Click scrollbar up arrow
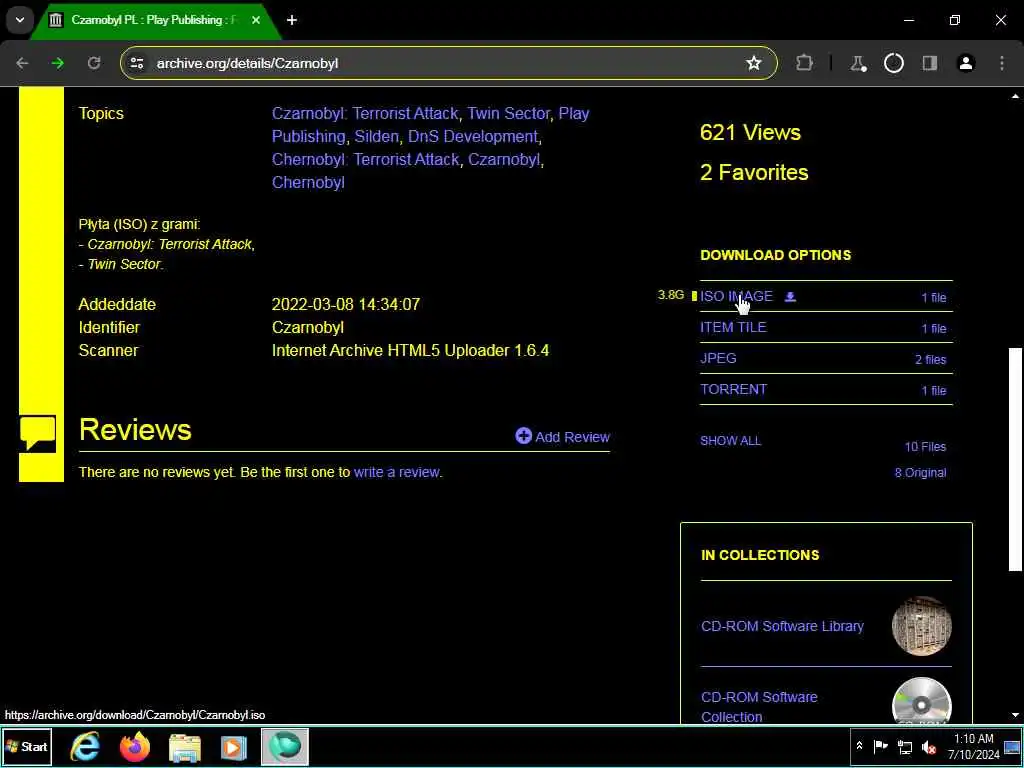 [1015, 97]
